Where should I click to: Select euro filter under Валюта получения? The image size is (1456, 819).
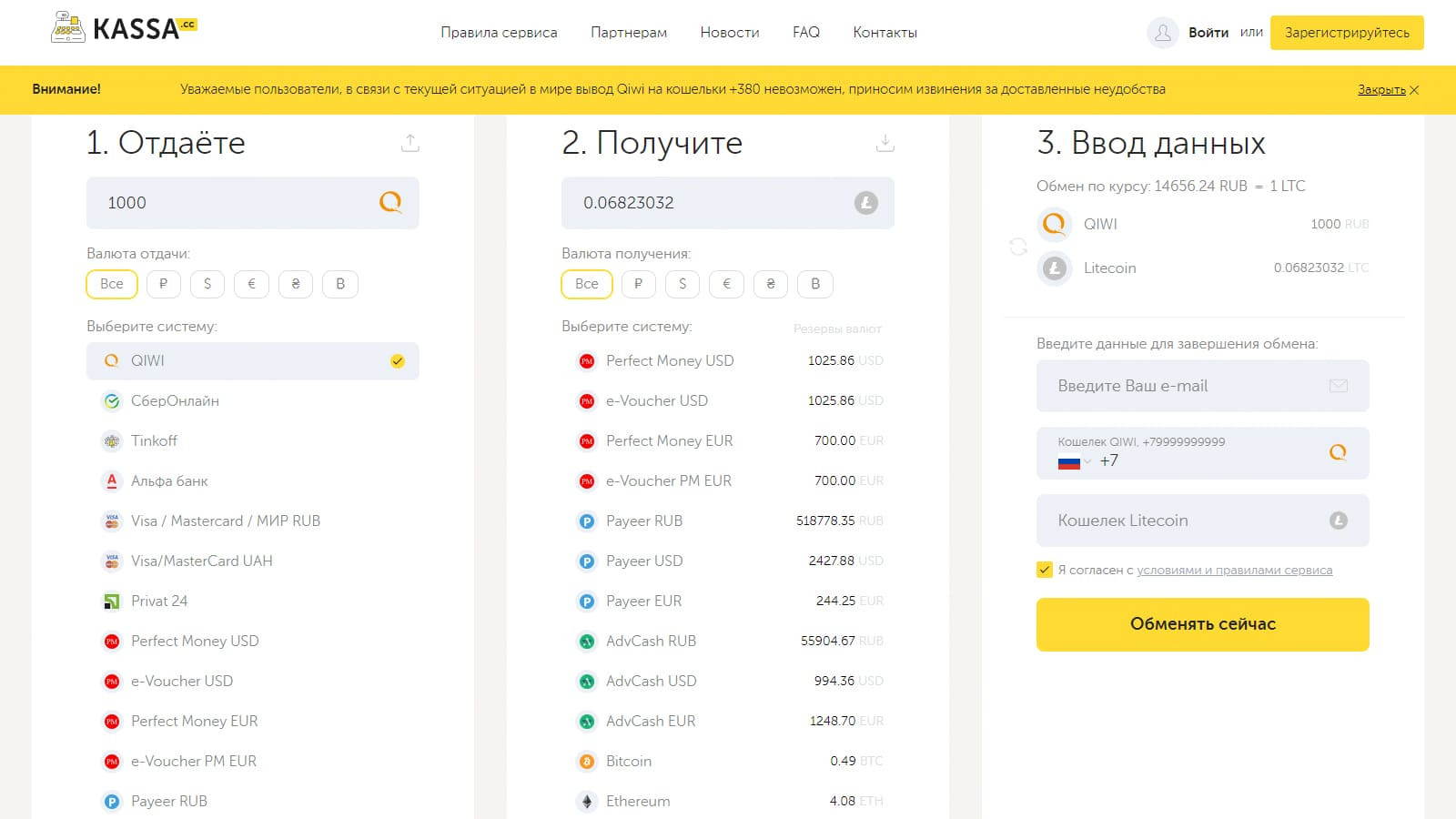point(726,284)
